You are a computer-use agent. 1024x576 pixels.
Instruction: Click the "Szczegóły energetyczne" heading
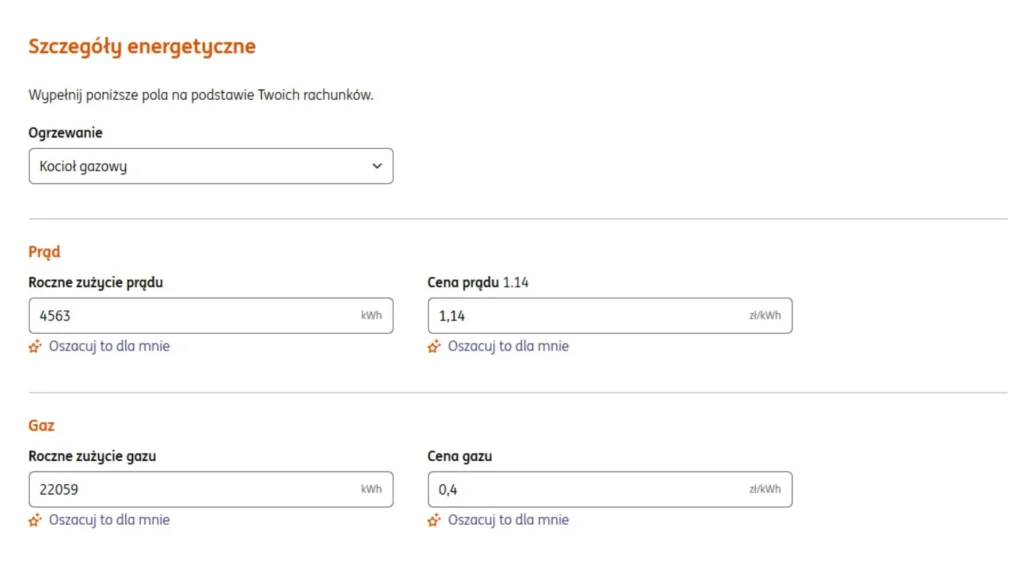[142, 46]
